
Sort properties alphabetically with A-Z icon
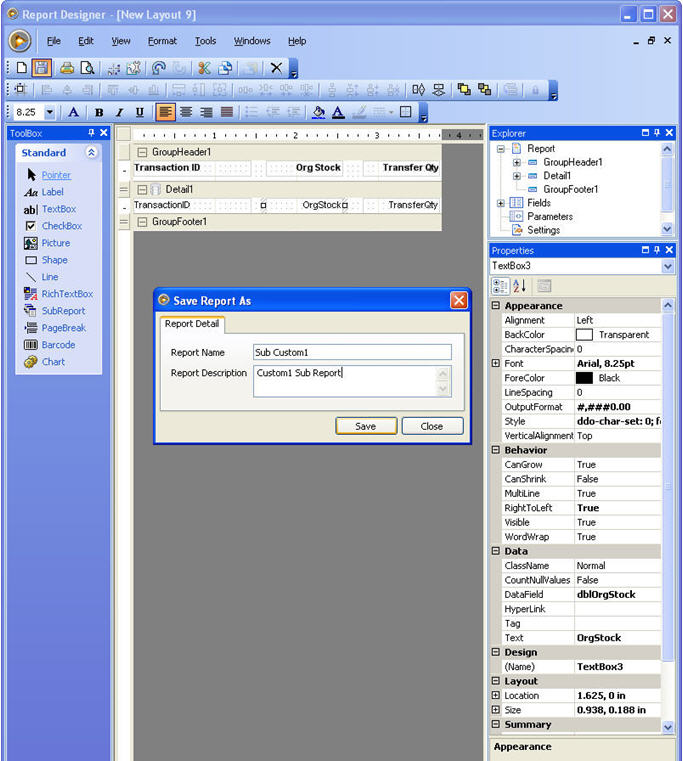pos(519,286)
